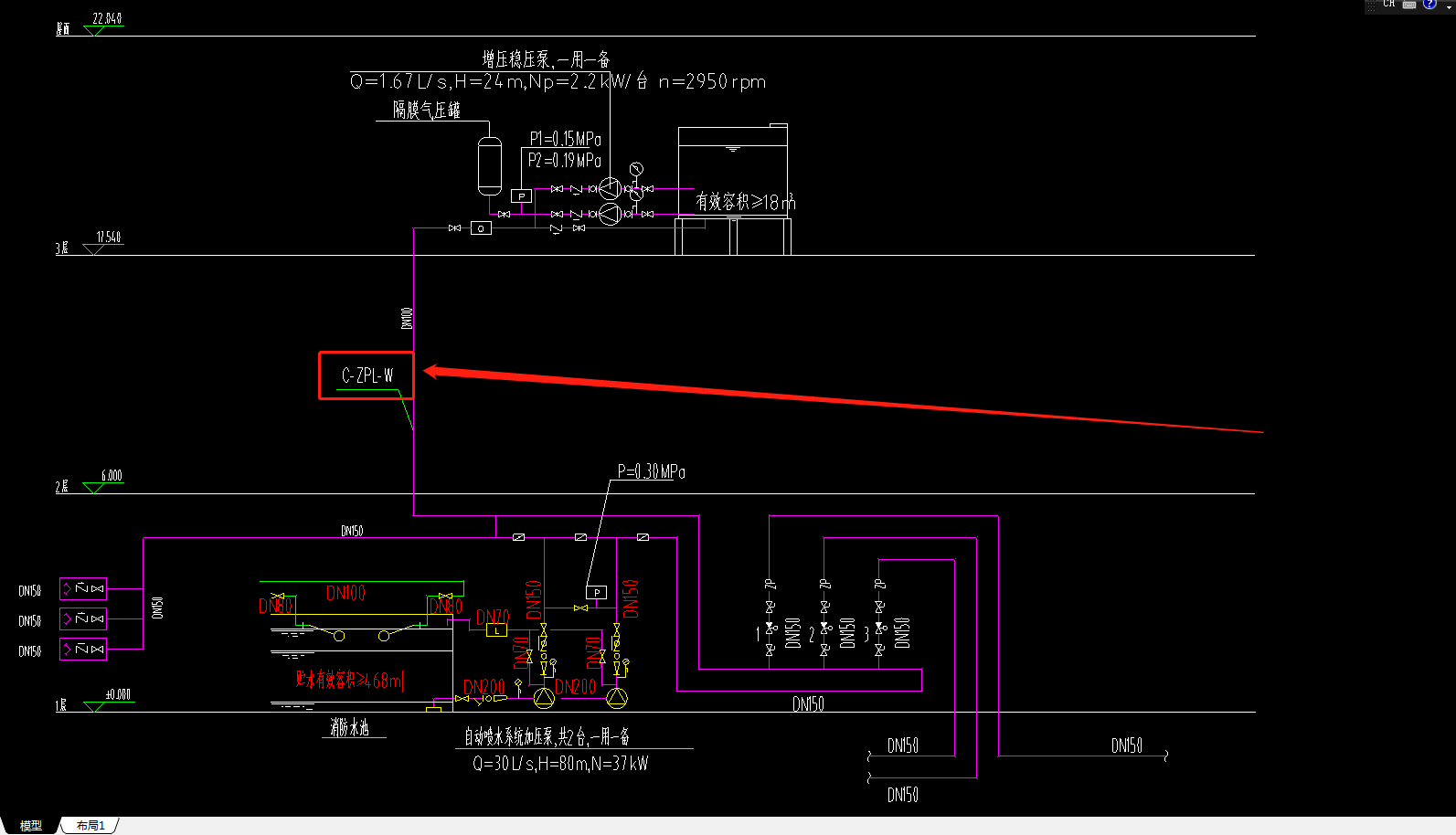Expand the language bar options arrow
Viewport: 1456px width, 835px height.
pos(1449,5)
